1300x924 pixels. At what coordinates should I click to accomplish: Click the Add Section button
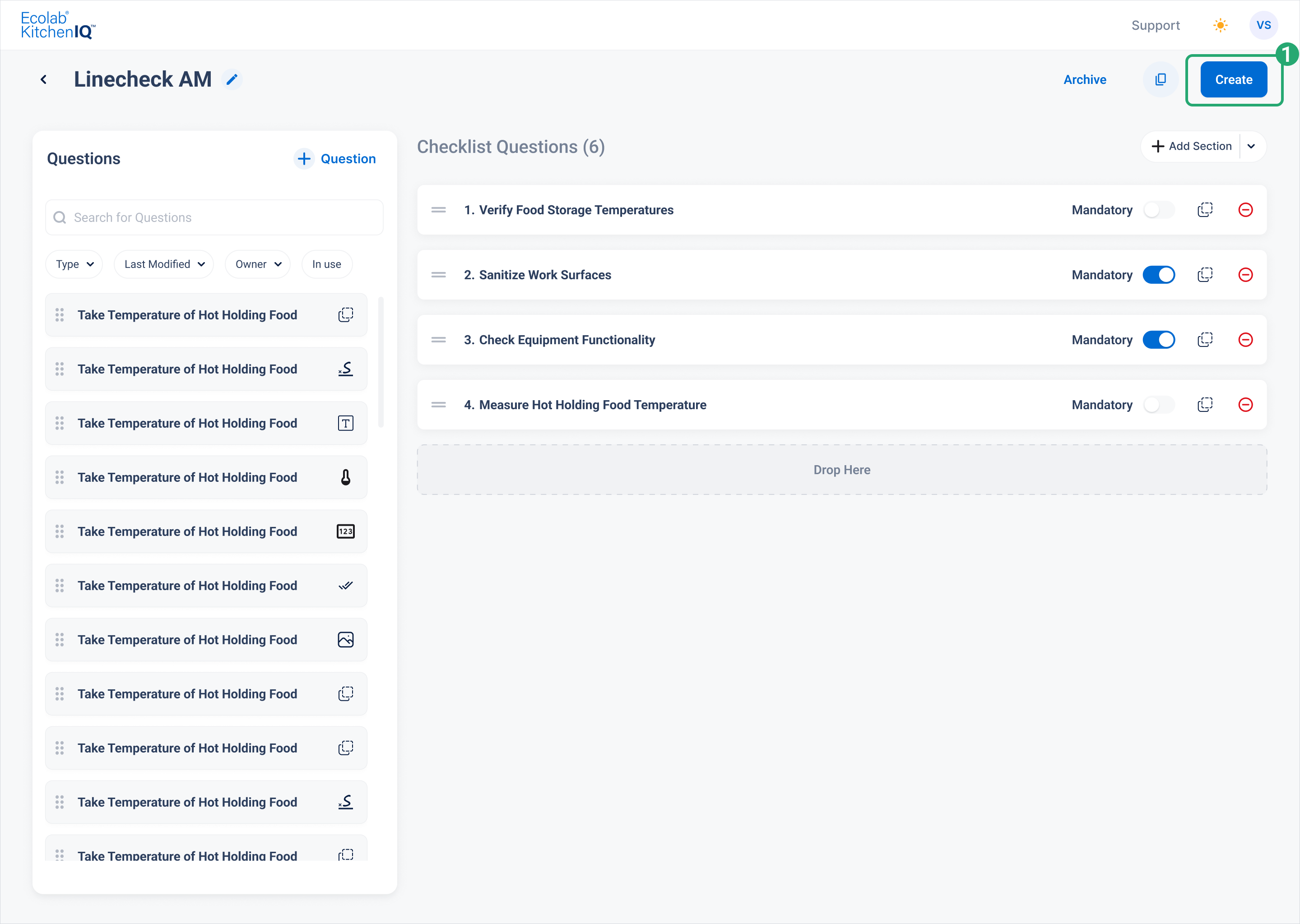[1191, 146]
